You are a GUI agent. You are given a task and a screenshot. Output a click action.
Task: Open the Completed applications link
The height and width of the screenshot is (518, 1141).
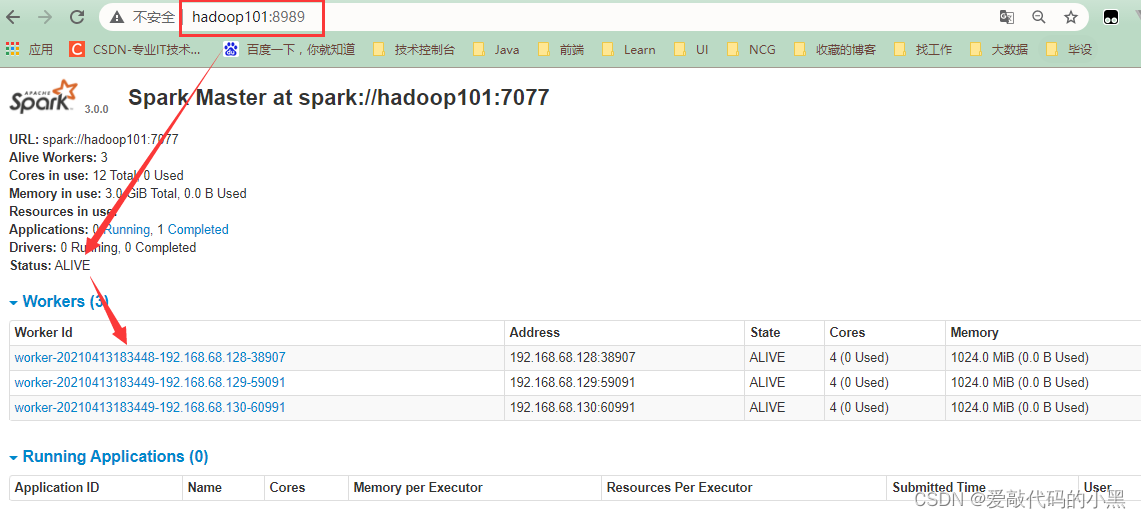[x=198, y=229]
